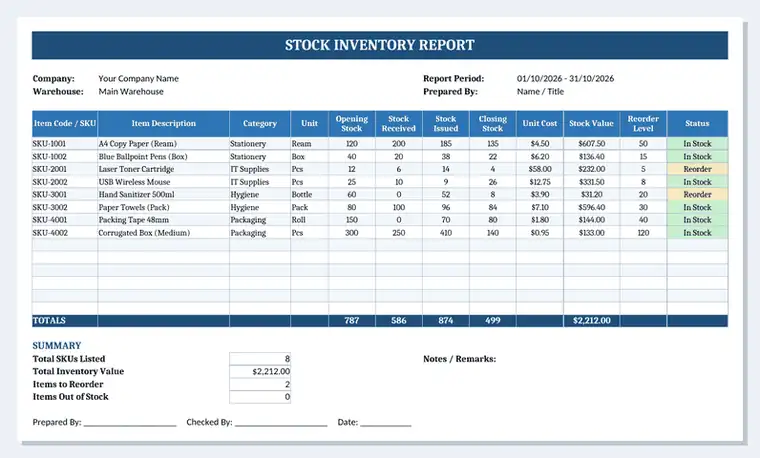Select the $2,212.00 total in TOTALS row
The height and width of the screenshot is (458, 760).
[x=591, y=320]
